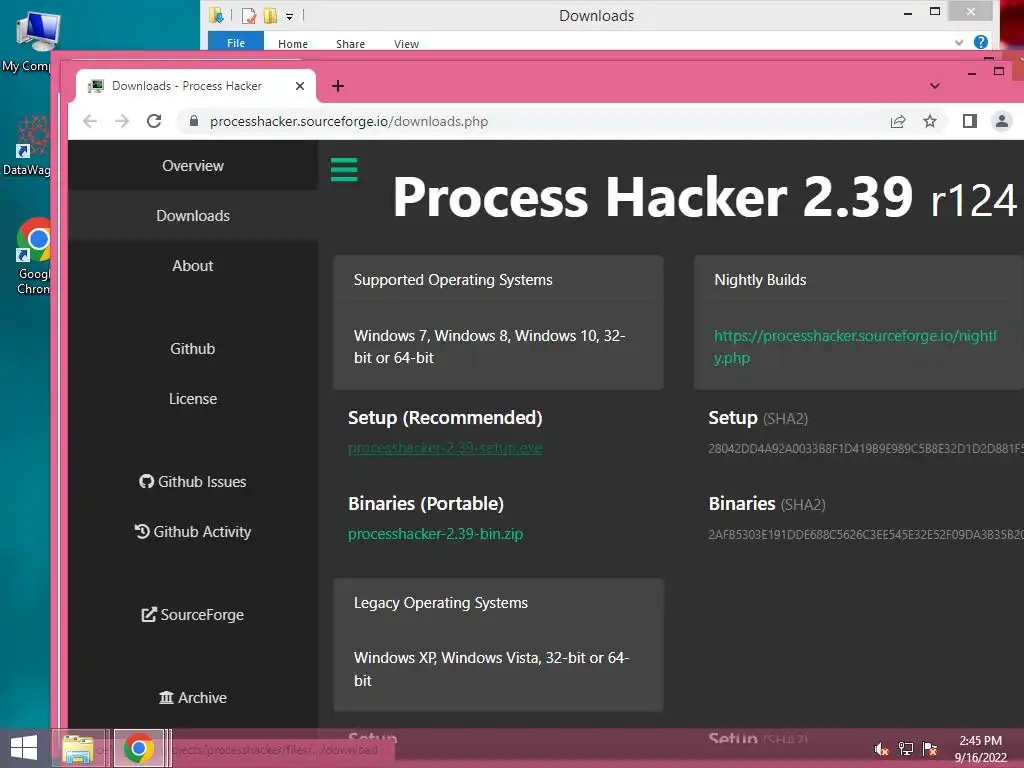Toggle the Chrome side panel icon
The width and height of the screenshot is (1024, 768).
[x=970, y=121]
